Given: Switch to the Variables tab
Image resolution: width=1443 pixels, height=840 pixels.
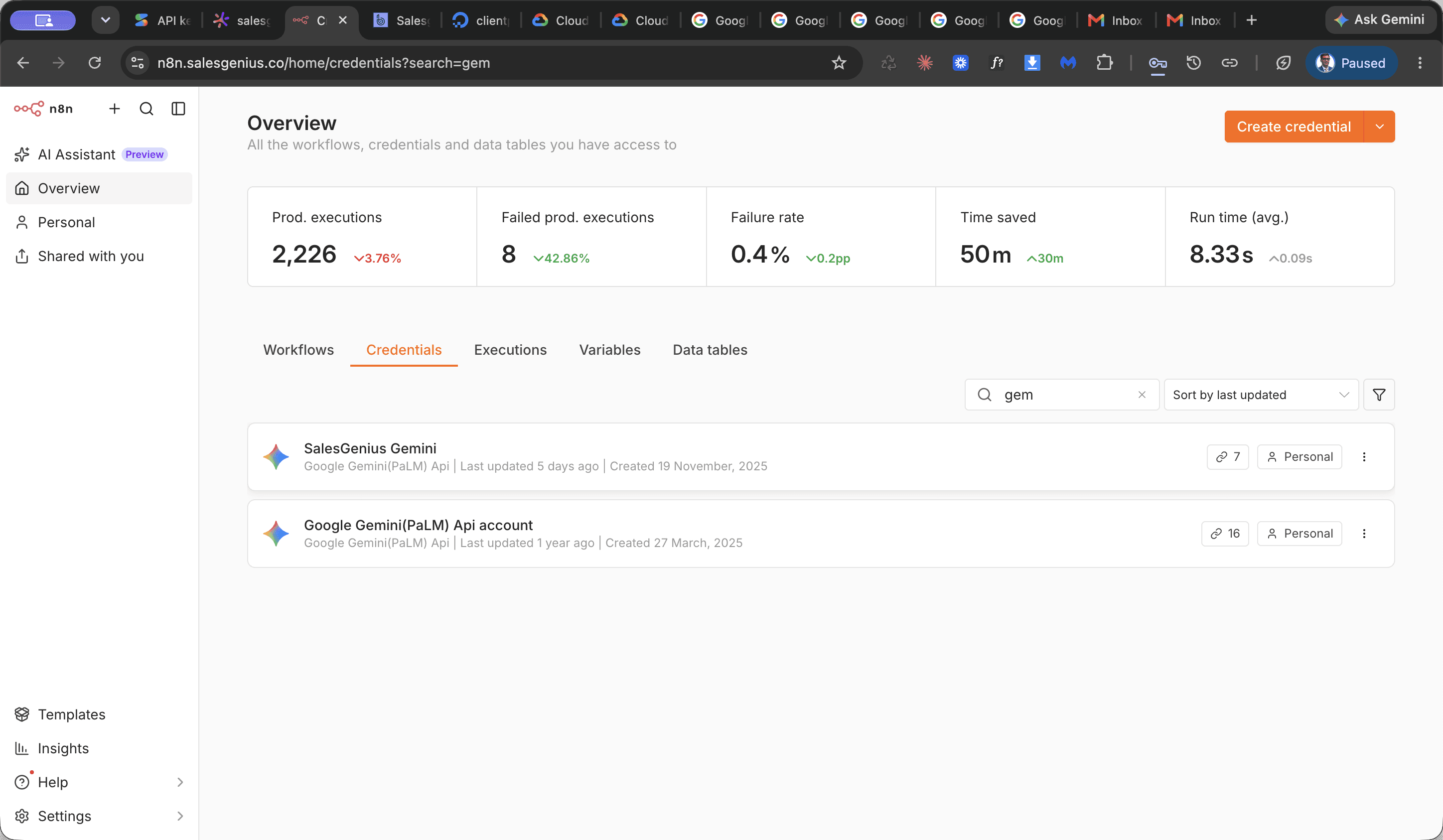Looking at the screenshot, I should coord(610,350).
